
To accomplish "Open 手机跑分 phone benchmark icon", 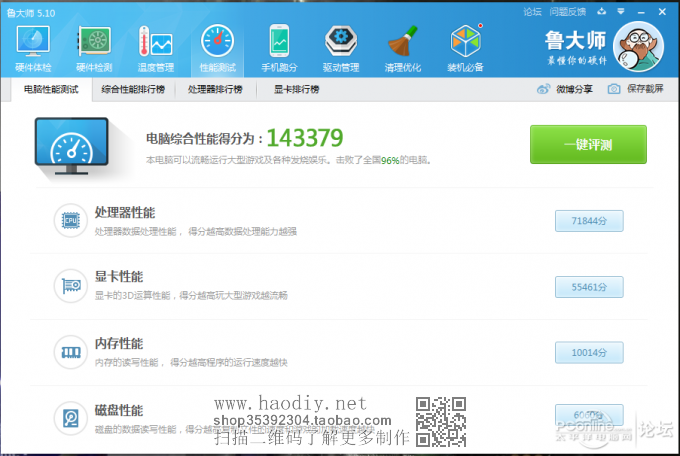I will point(281,48).
